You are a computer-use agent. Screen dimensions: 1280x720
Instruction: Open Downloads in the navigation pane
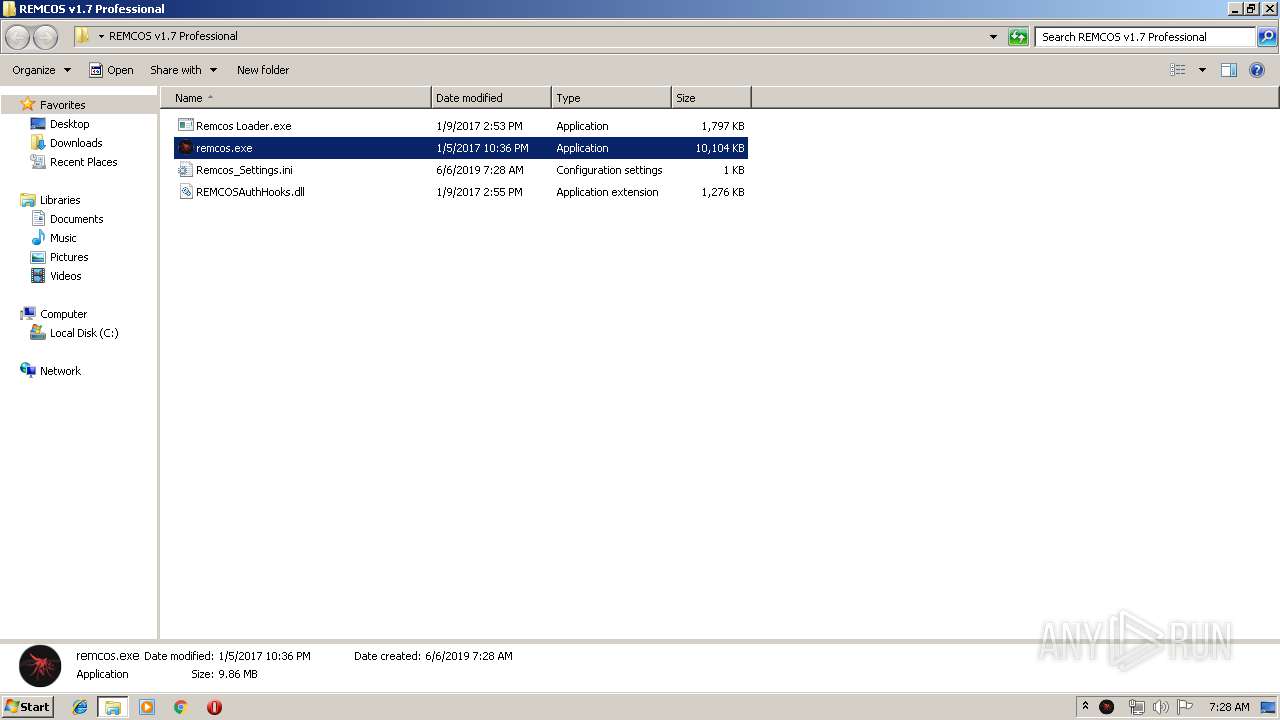pyautogui.click(x=76, y=143)
